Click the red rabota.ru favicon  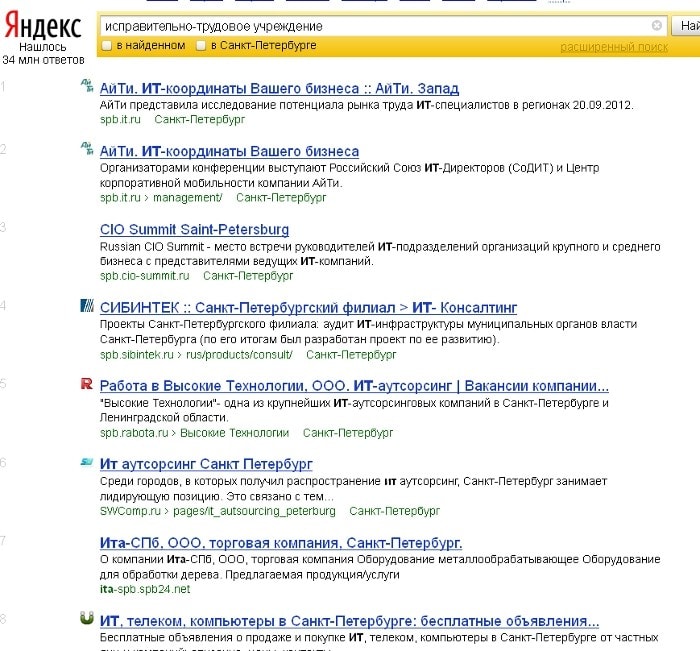pyautogui.click(x=87, y=385)
